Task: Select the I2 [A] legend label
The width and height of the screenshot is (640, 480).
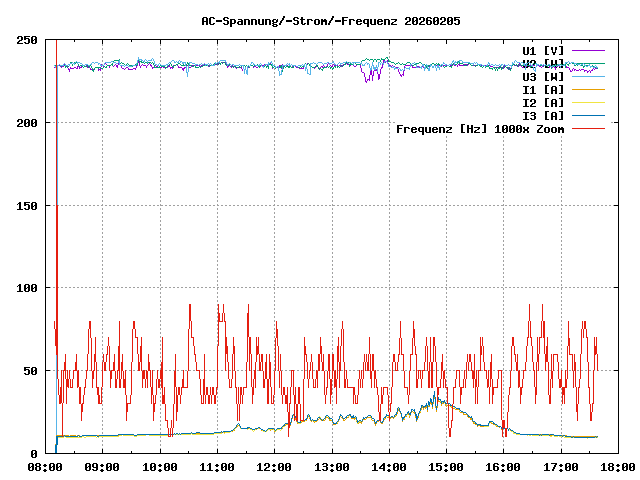Action: point(543,102)
